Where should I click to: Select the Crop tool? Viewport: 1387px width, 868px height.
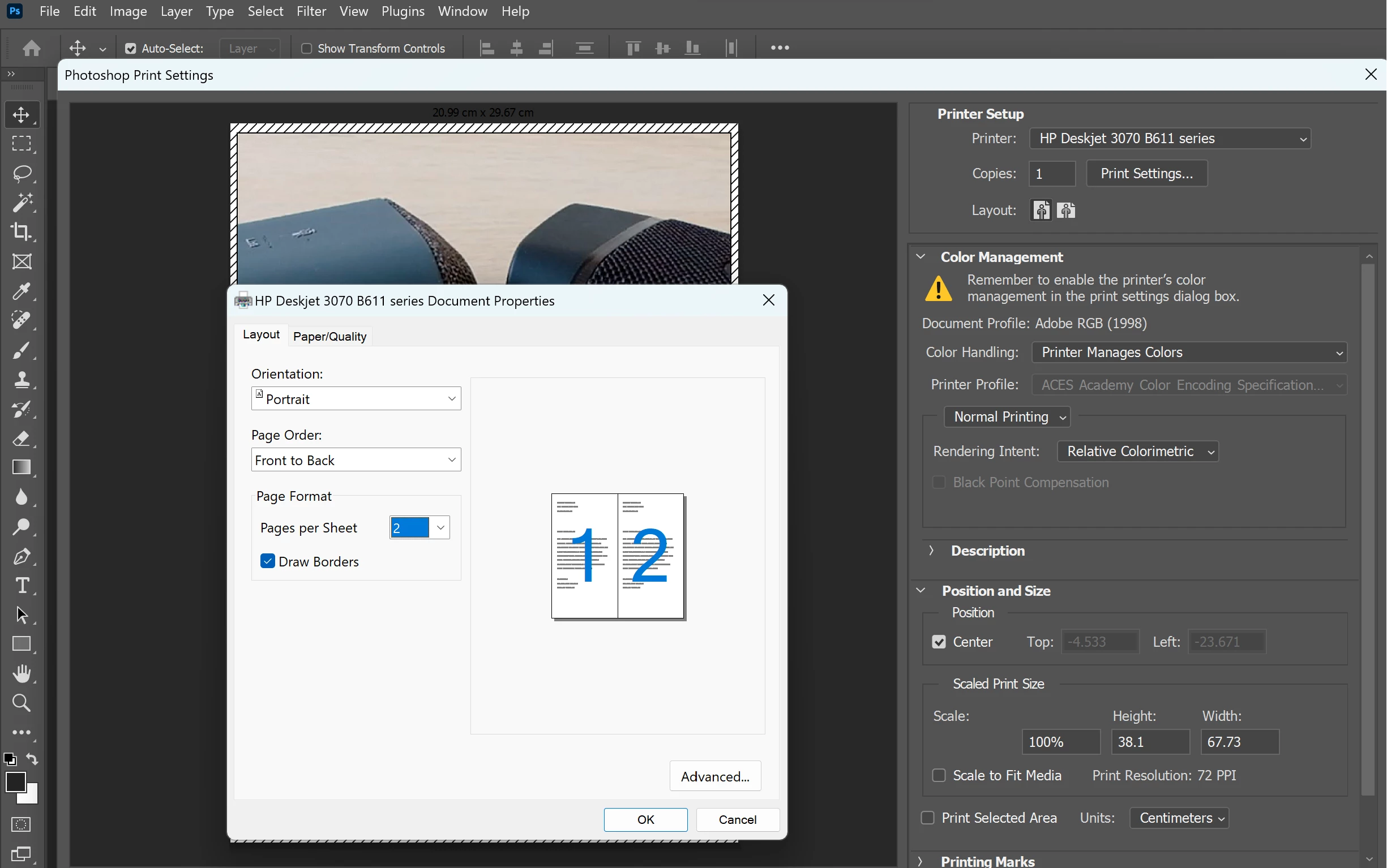[x=22, y=231]
